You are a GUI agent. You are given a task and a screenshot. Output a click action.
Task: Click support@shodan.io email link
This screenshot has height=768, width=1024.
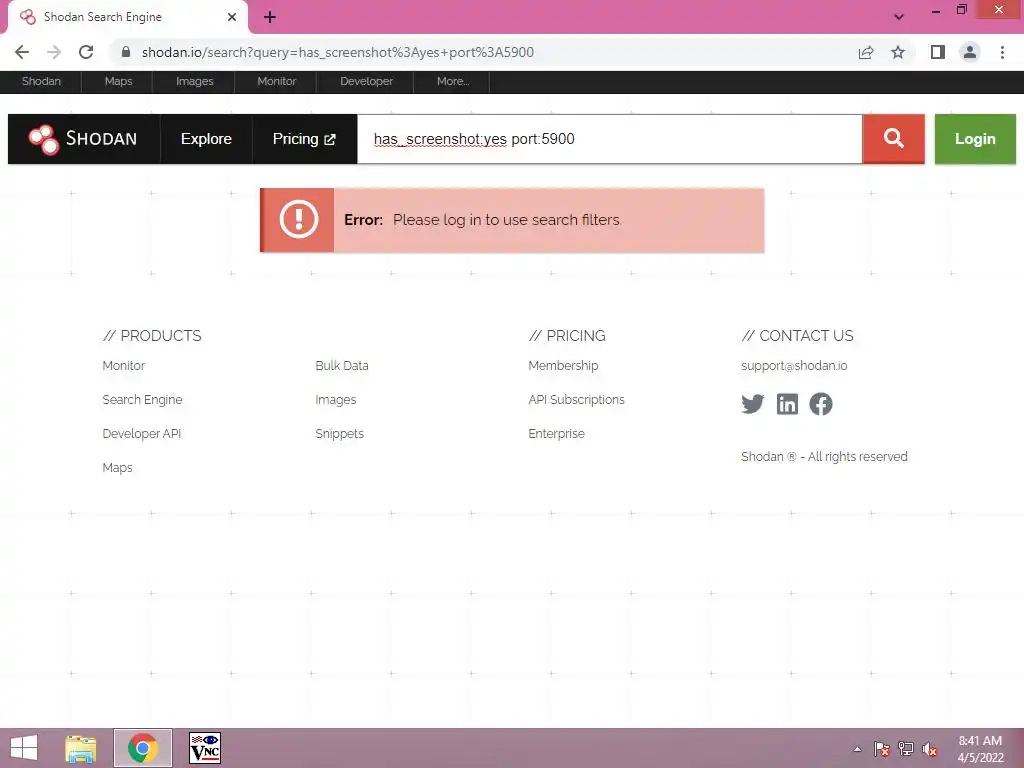click(794, 366)
